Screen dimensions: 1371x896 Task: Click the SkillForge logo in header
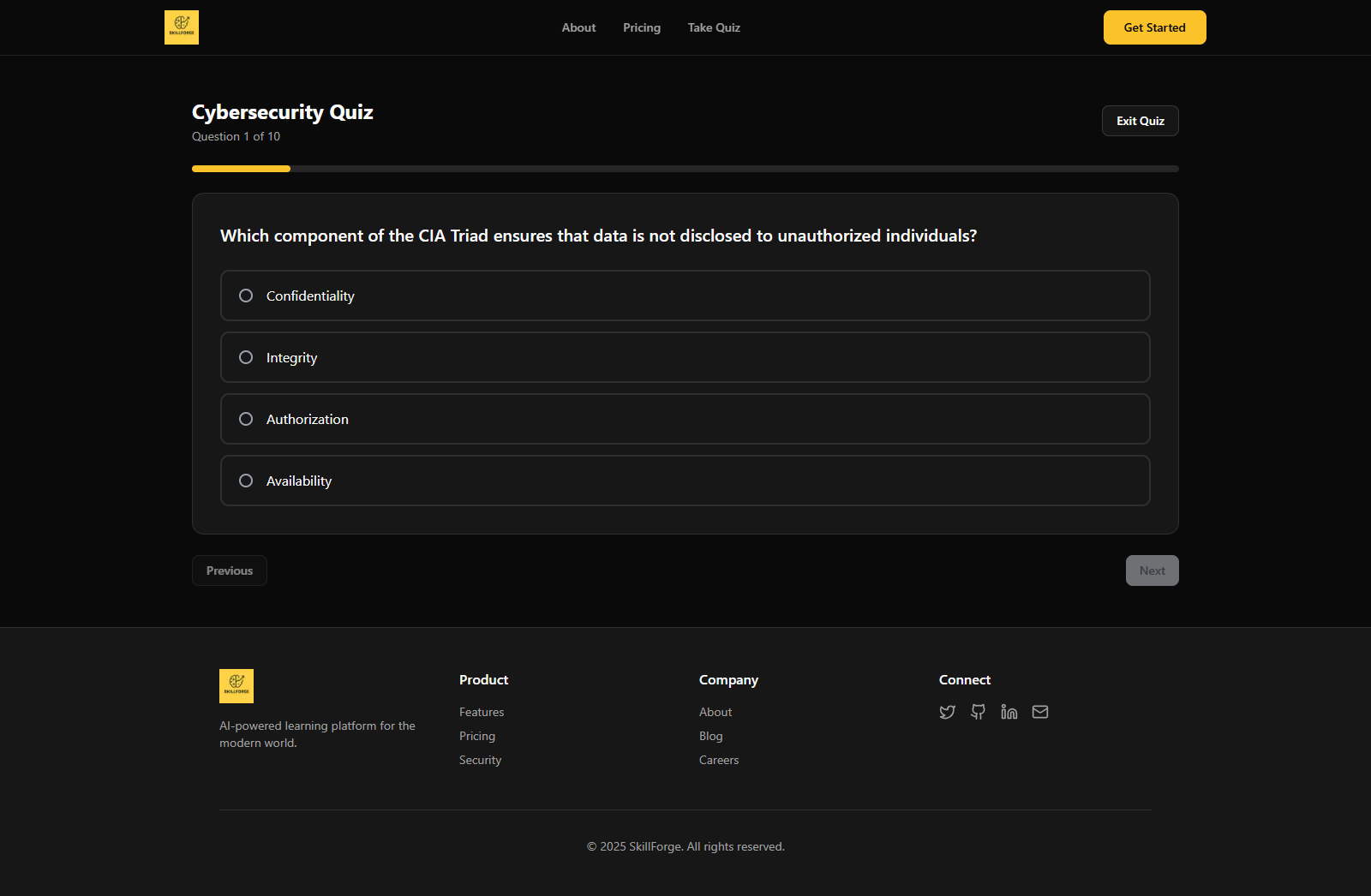coord(182,27)
